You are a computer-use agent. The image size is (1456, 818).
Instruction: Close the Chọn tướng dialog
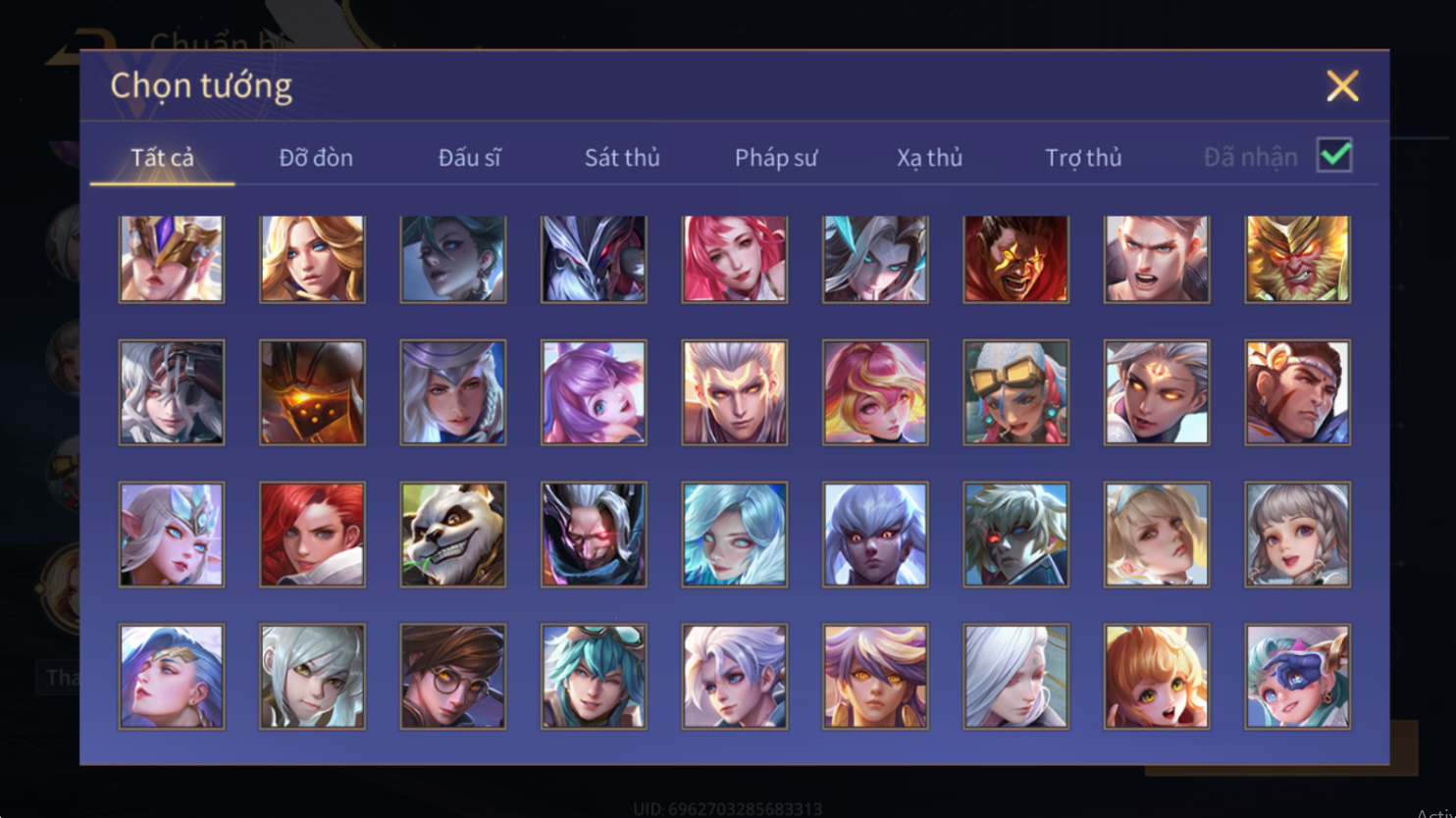pos(1342,85)
